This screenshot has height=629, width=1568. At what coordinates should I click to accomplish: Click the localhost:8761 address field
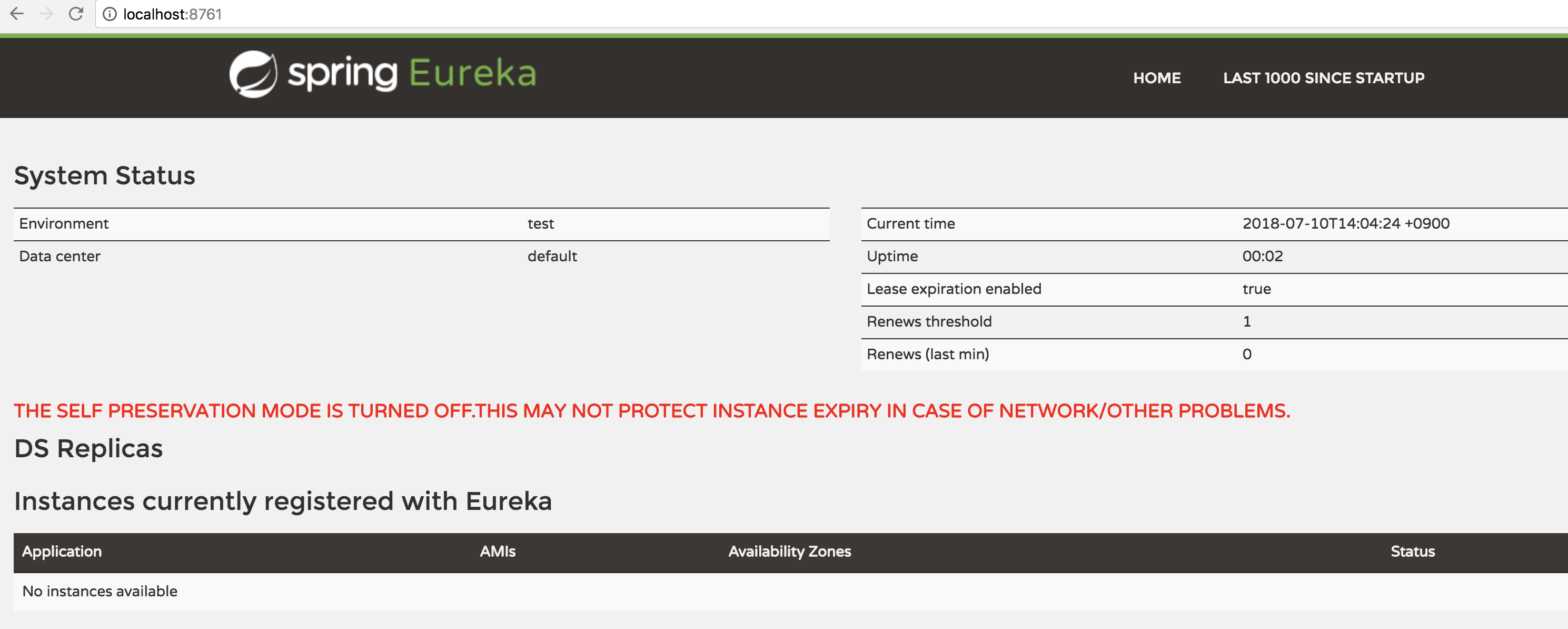click(172, 14)
